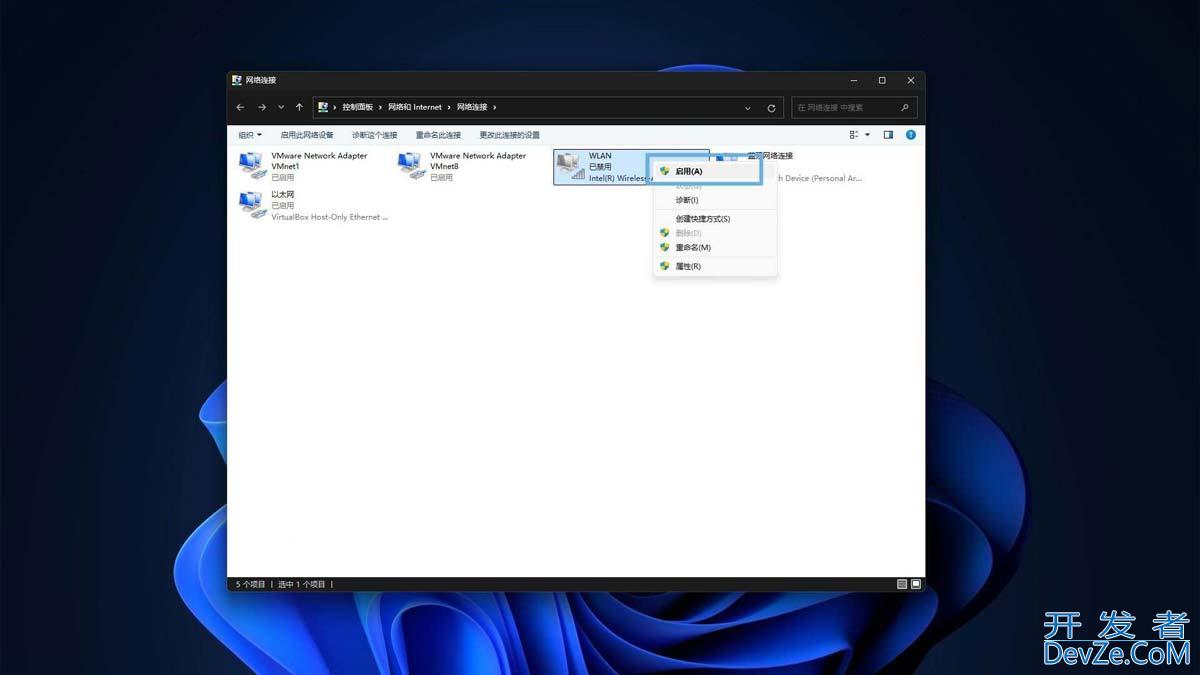Click 控制面板 in the address breadcrumb
Screen dimensions: 1200x675
click(x=357, y=107)
